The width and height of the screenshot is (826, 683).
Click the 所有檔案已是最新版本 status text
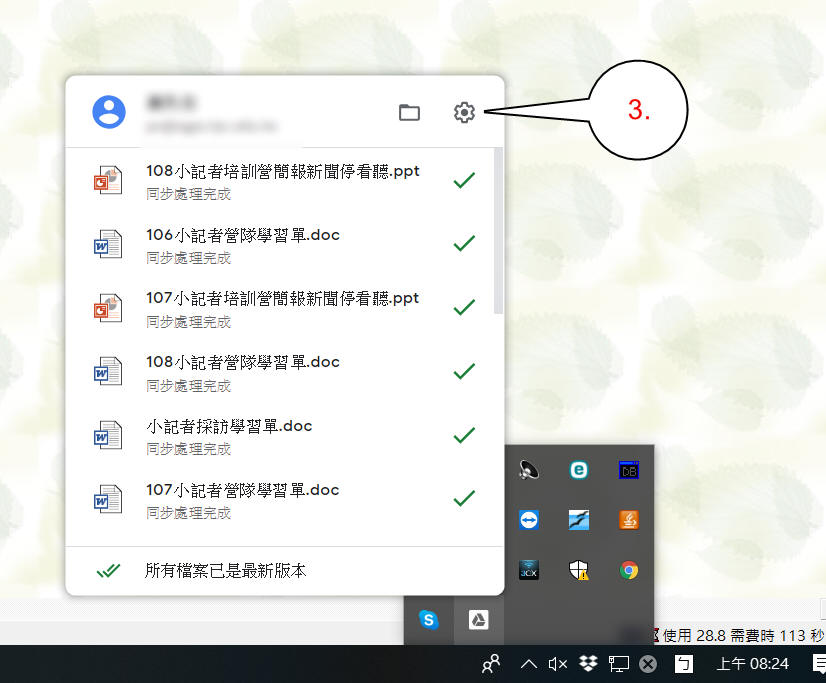click(225, 570)
